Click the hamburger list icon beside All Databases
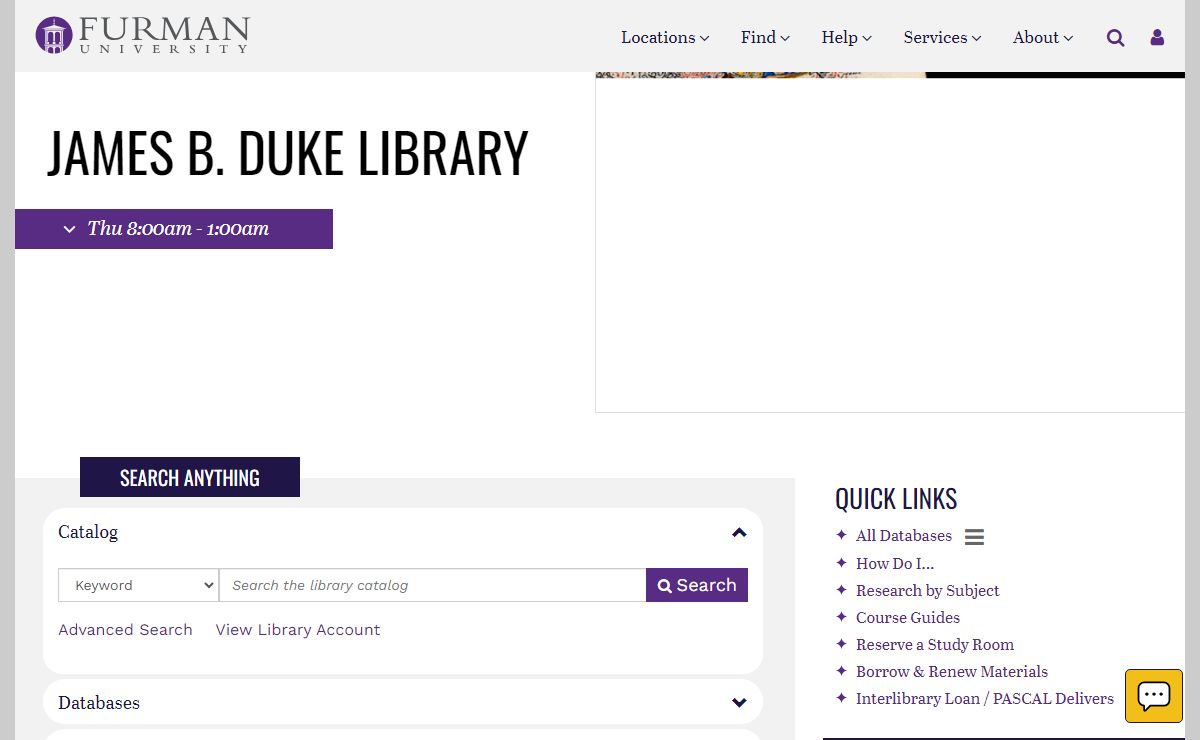This screenshot has height=740, width=1200. pyautogui.click(x=974, y=537)
